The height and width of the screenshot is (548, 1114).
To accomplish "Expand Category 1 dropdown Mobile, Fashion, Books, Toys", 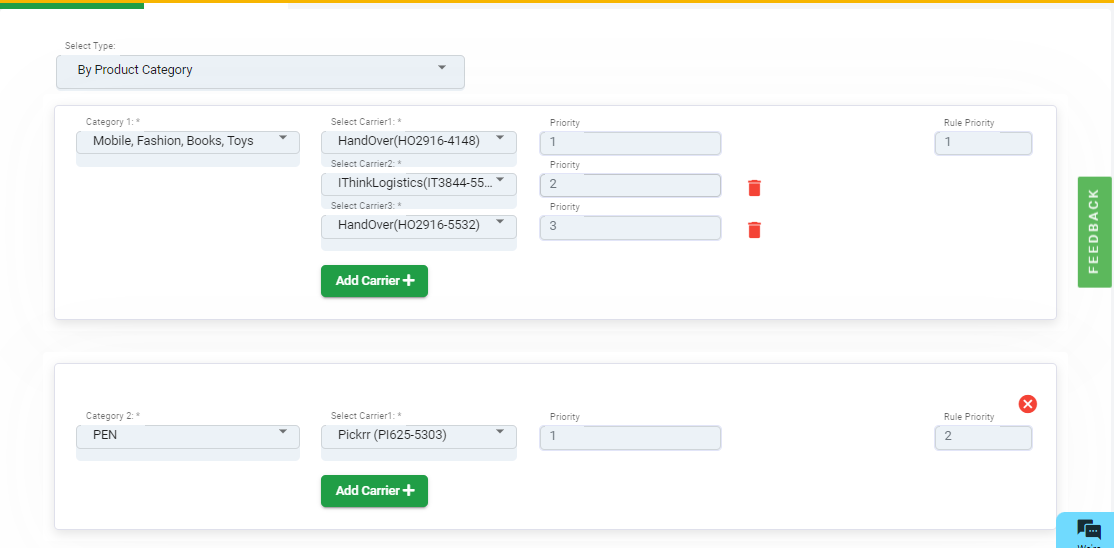I will 188,142.
